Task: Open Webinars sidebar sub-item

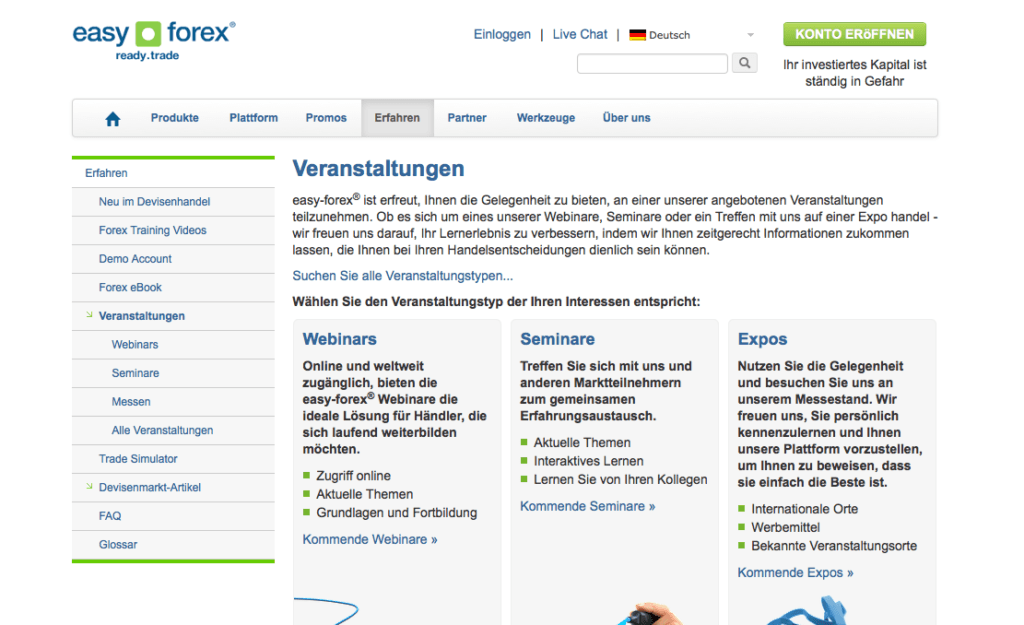Action: click(x=135, y=345)
